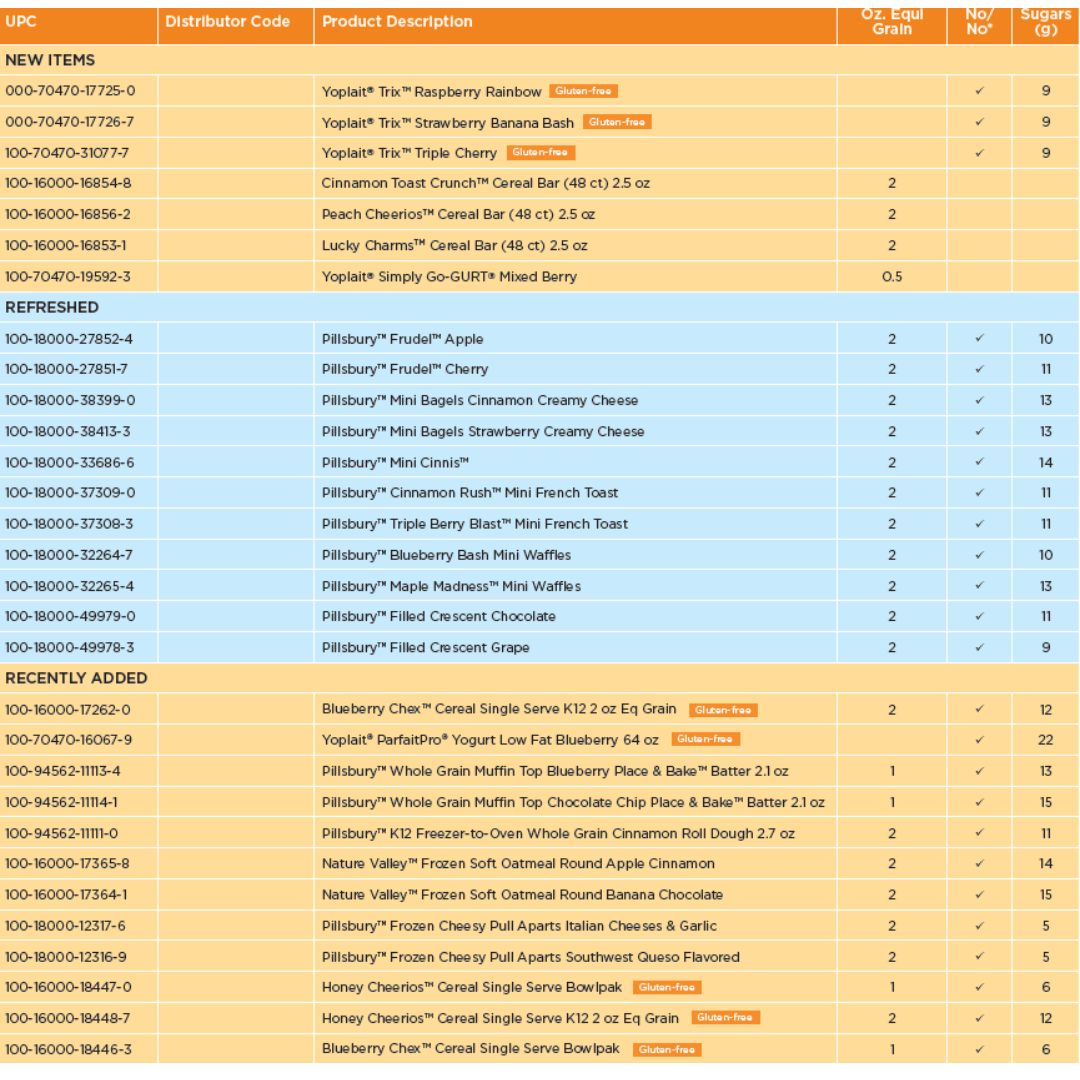Viewport: 1080px width, 1080px height.
Task: Select UPC 100-16000-17262-0
Action: [68, 710]
